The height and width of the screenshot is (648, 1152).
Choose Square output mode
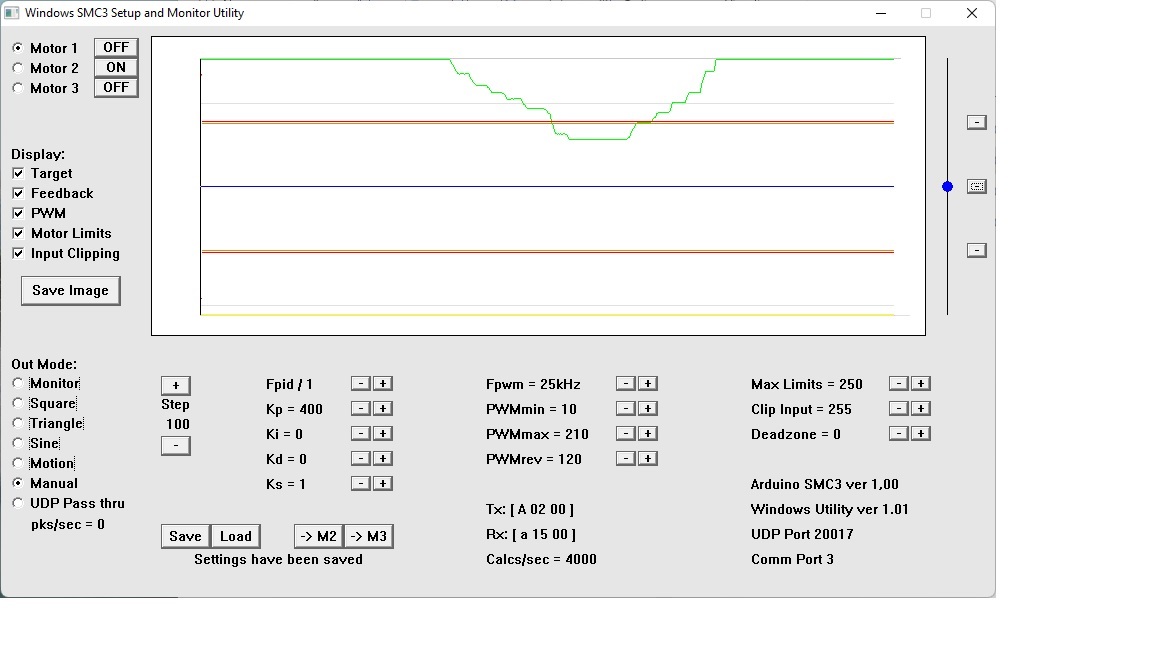click(18, 403)
